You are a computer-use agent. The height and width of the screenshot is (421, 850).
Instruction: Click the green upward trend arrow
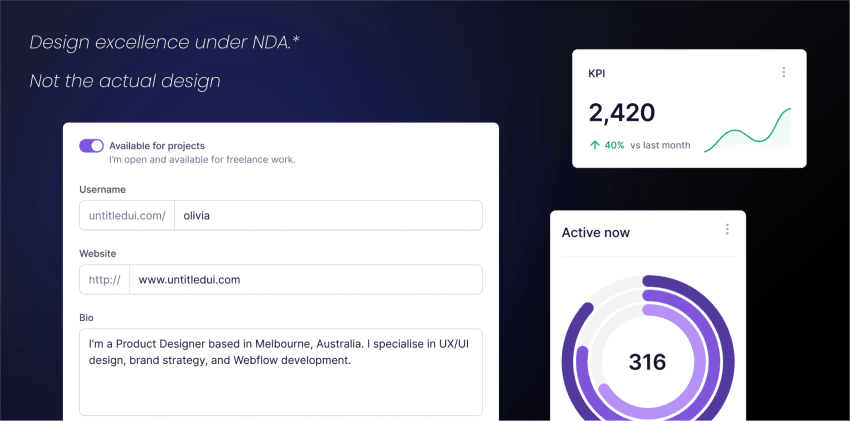595,145
